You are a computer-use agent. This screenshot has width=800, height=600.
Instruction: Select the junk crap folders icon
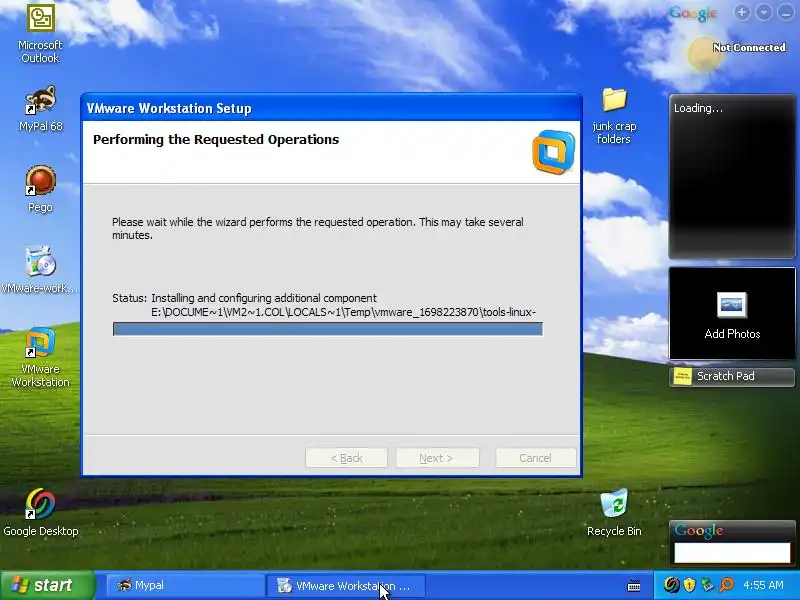click(614, 116)
